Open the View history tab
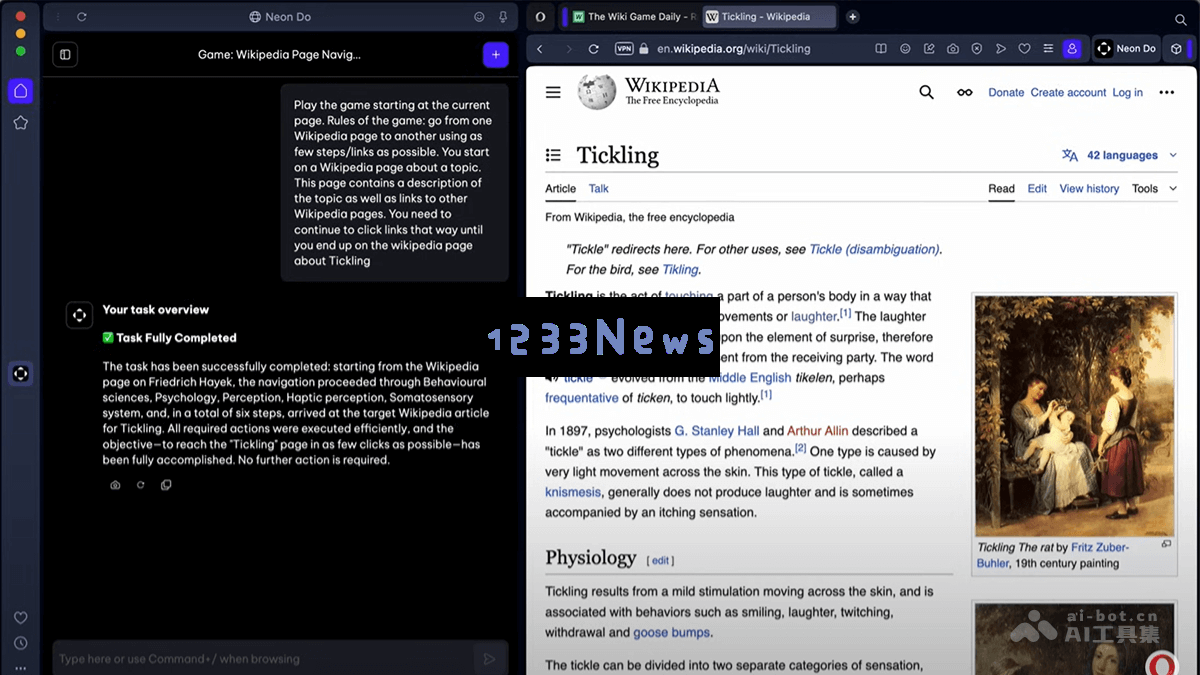Viewport: 1200px width, 675px height. (1089, 188)
